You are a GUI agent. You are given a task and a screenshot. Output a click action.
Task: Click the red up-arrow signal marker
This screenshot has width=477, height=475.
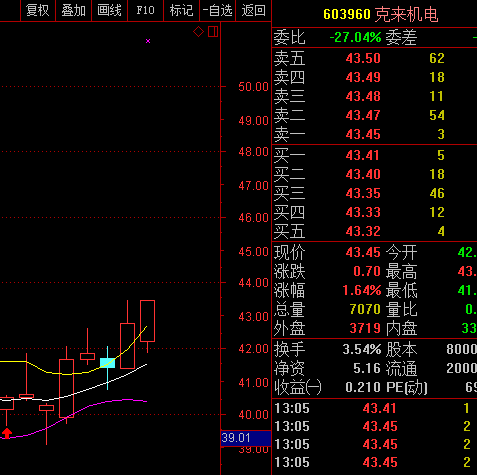point(7,433)
